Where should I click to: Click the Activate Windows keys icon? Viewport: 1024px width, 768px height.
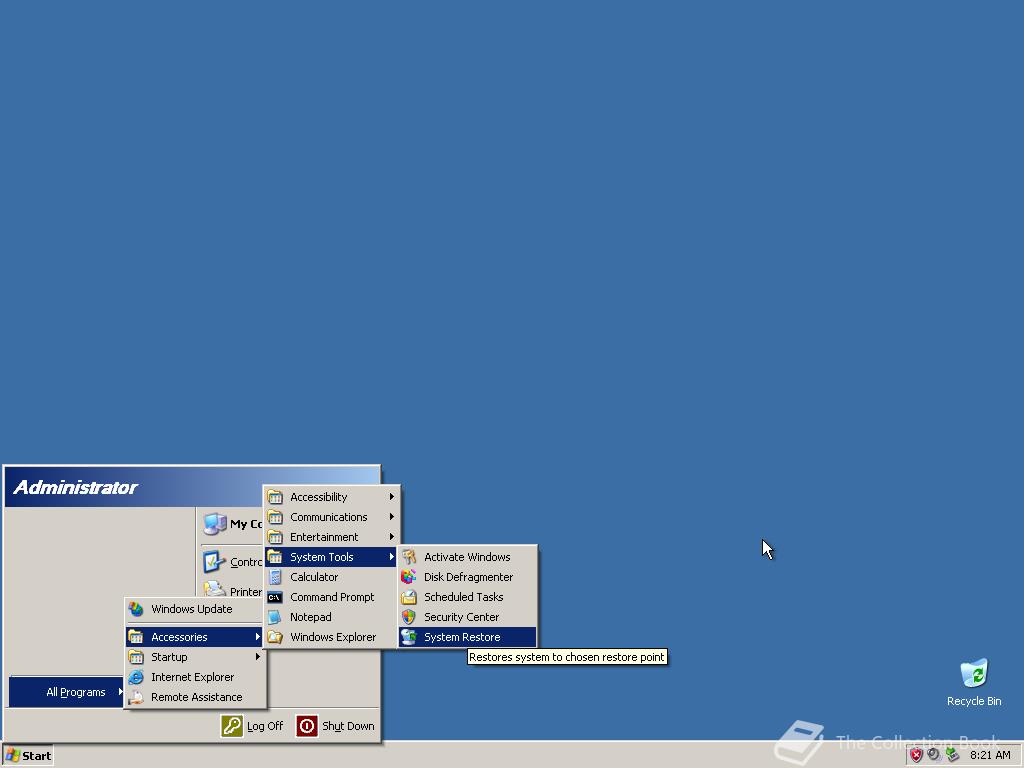point(409,557)
